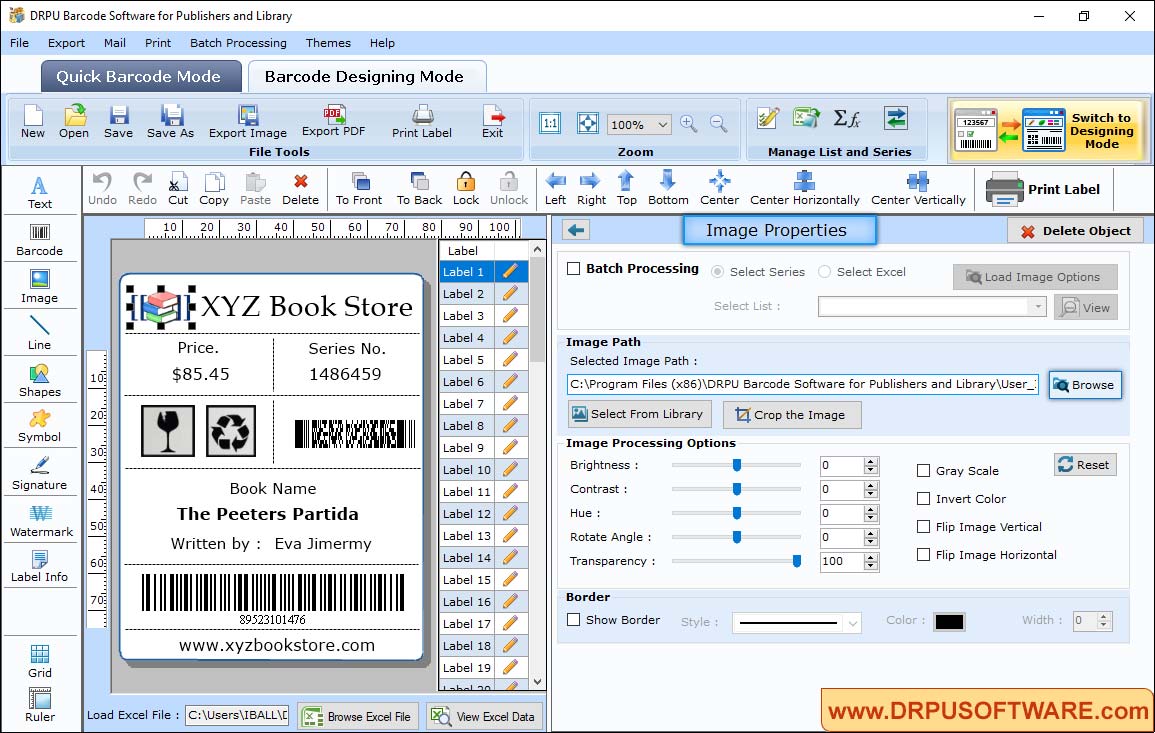Select the Image tool in the sidebar

pyautogui.click(x=40, y=287)
